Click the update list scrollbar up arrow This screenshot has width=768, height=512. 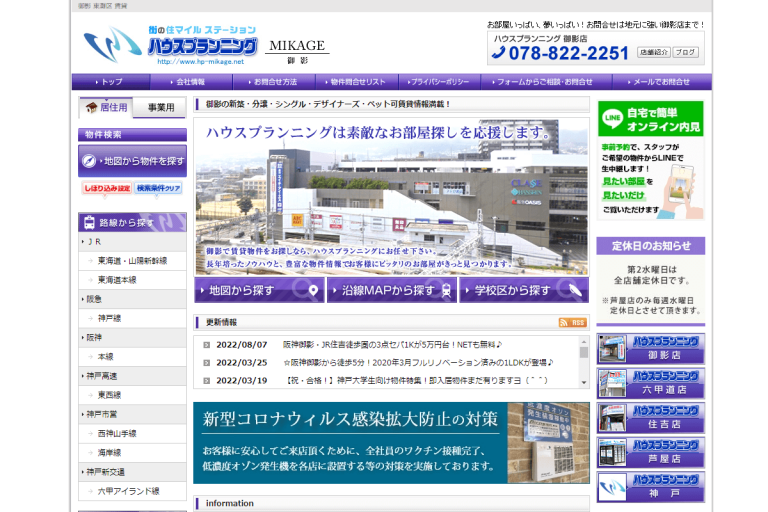[584, 341]
